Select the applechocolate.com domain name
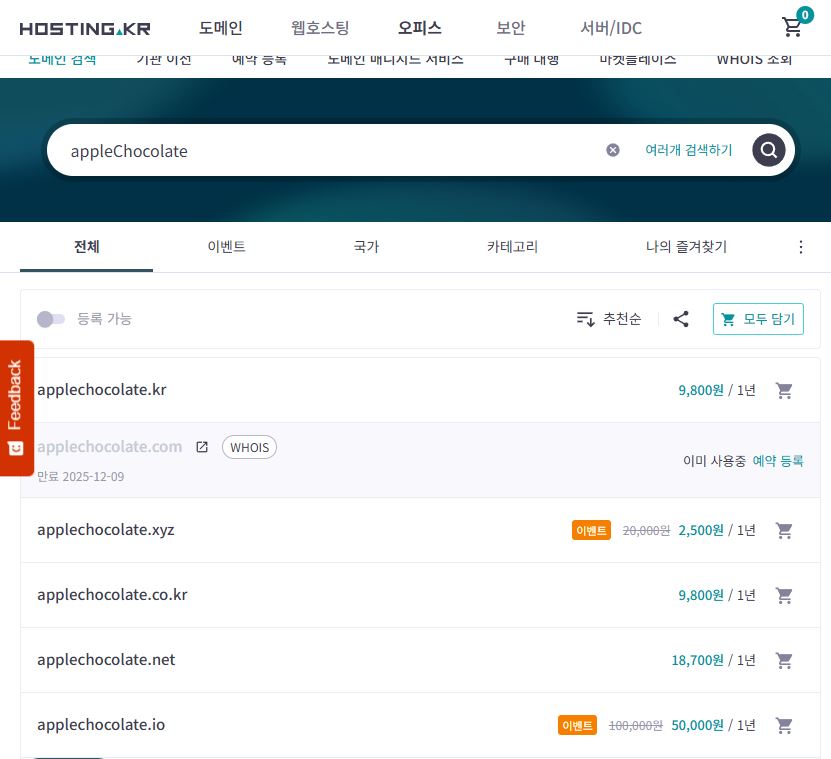Image resolution: width=831 pixels, height=759 pixels. [x=110, y=447]
